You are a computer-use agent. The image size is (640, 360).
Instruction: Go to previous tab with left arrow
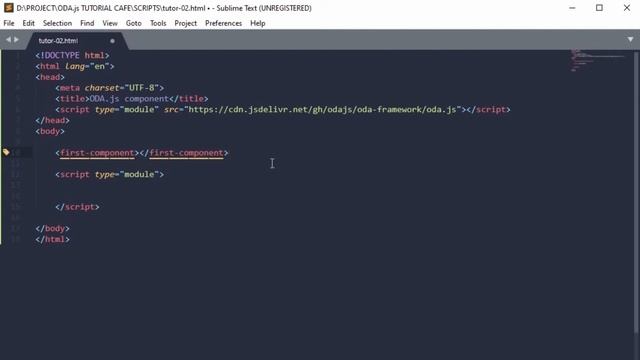8,40
